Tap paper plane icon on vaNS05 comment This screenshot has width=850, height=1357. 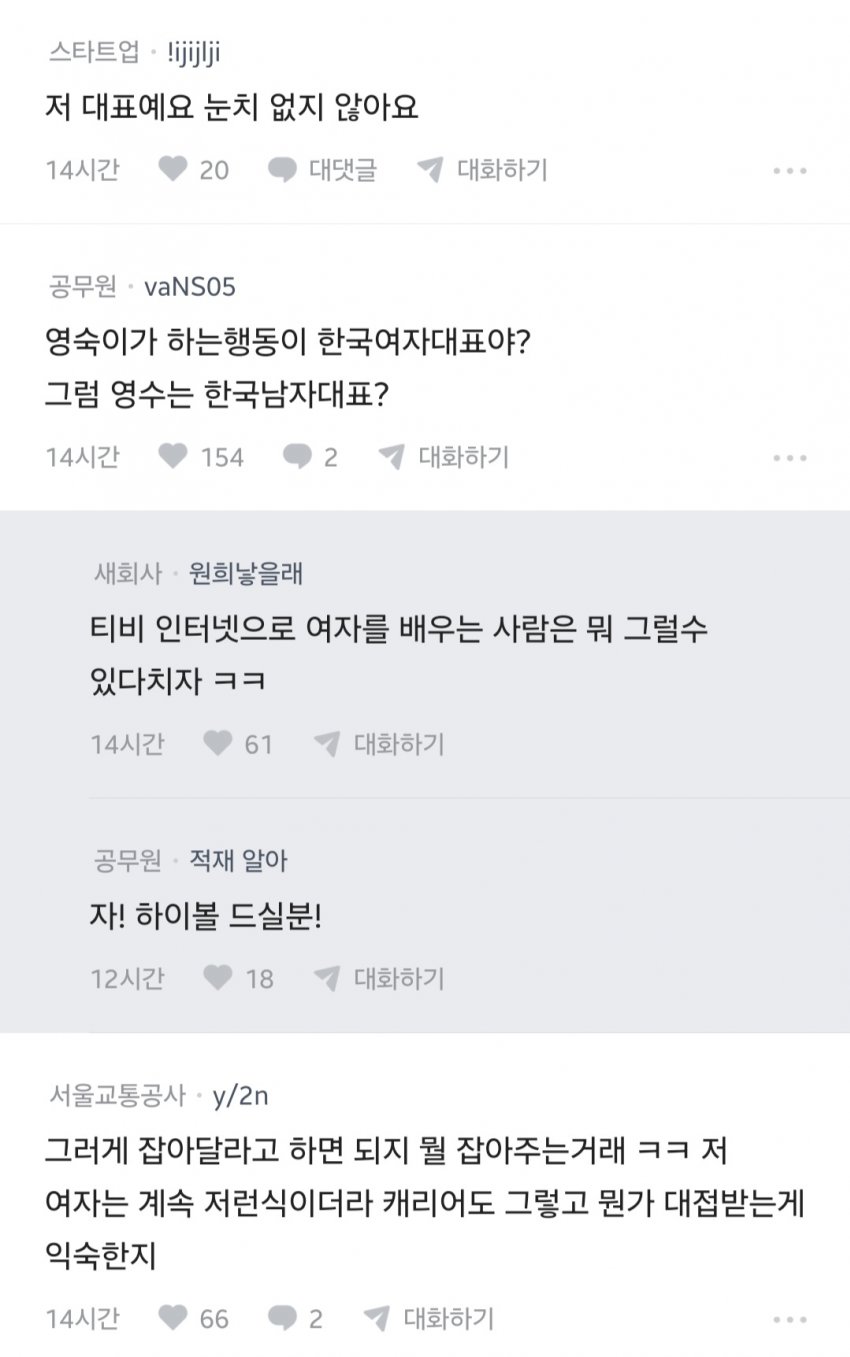pyautogui.click(x=391, y=457)
